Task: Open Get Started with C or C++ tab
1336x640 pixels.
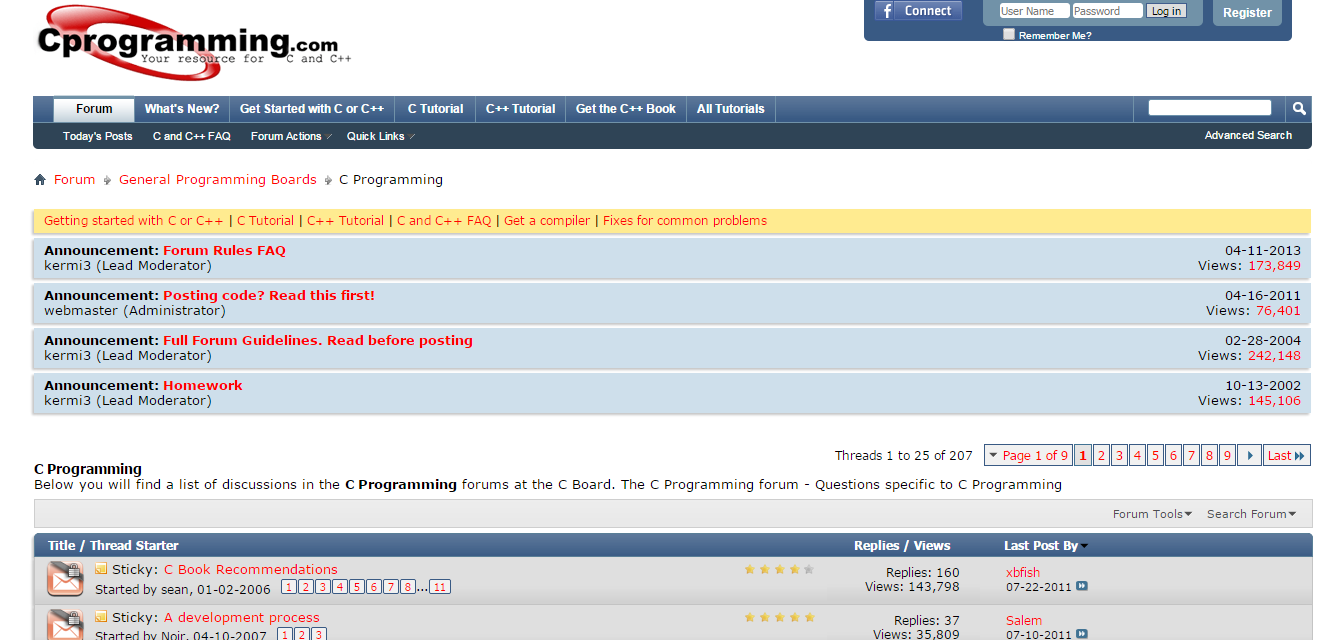Action: pos(312,109)
